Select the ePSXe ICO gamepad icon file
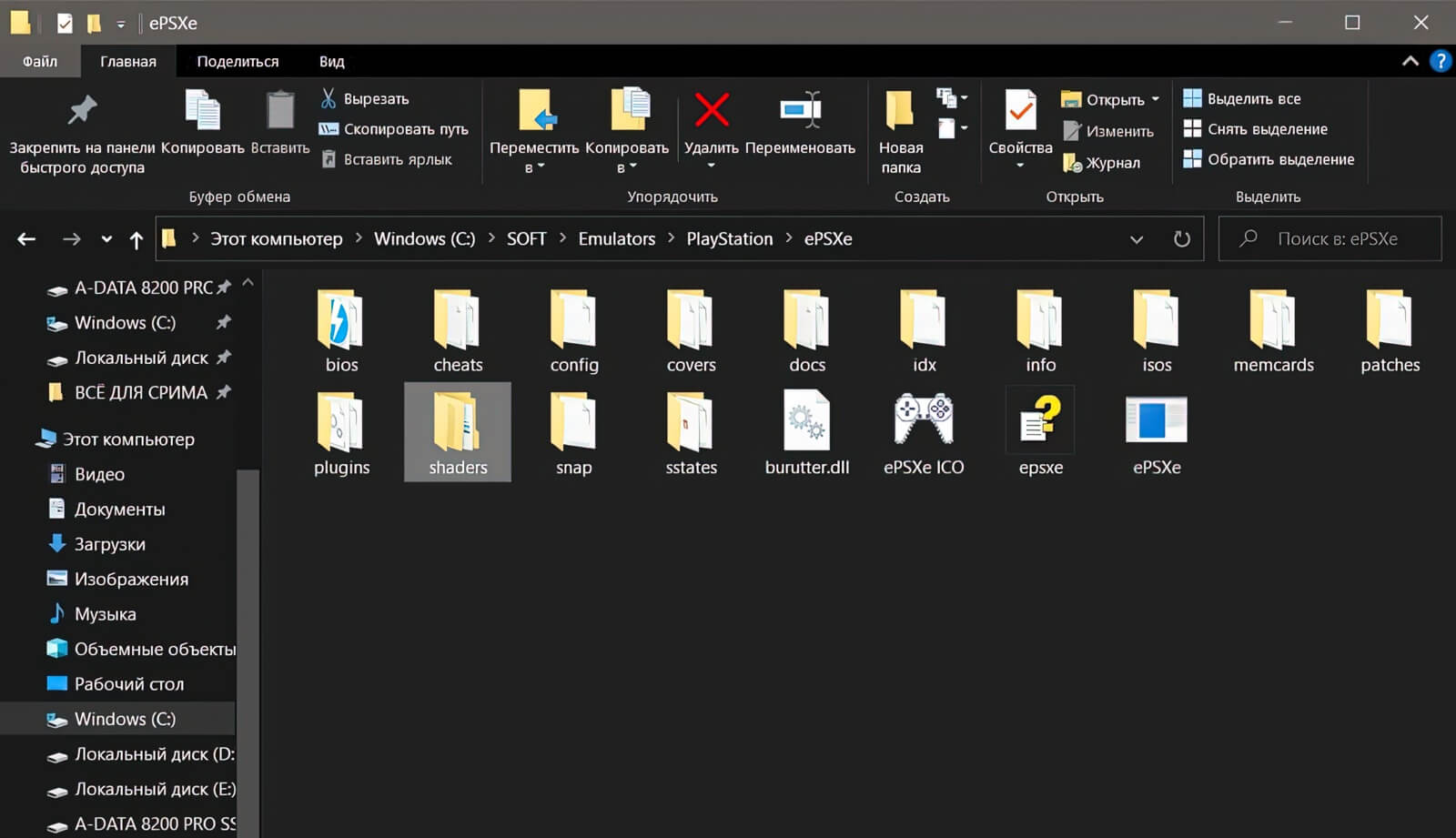This screenshot has width=1456, height=838. (924, 433)
